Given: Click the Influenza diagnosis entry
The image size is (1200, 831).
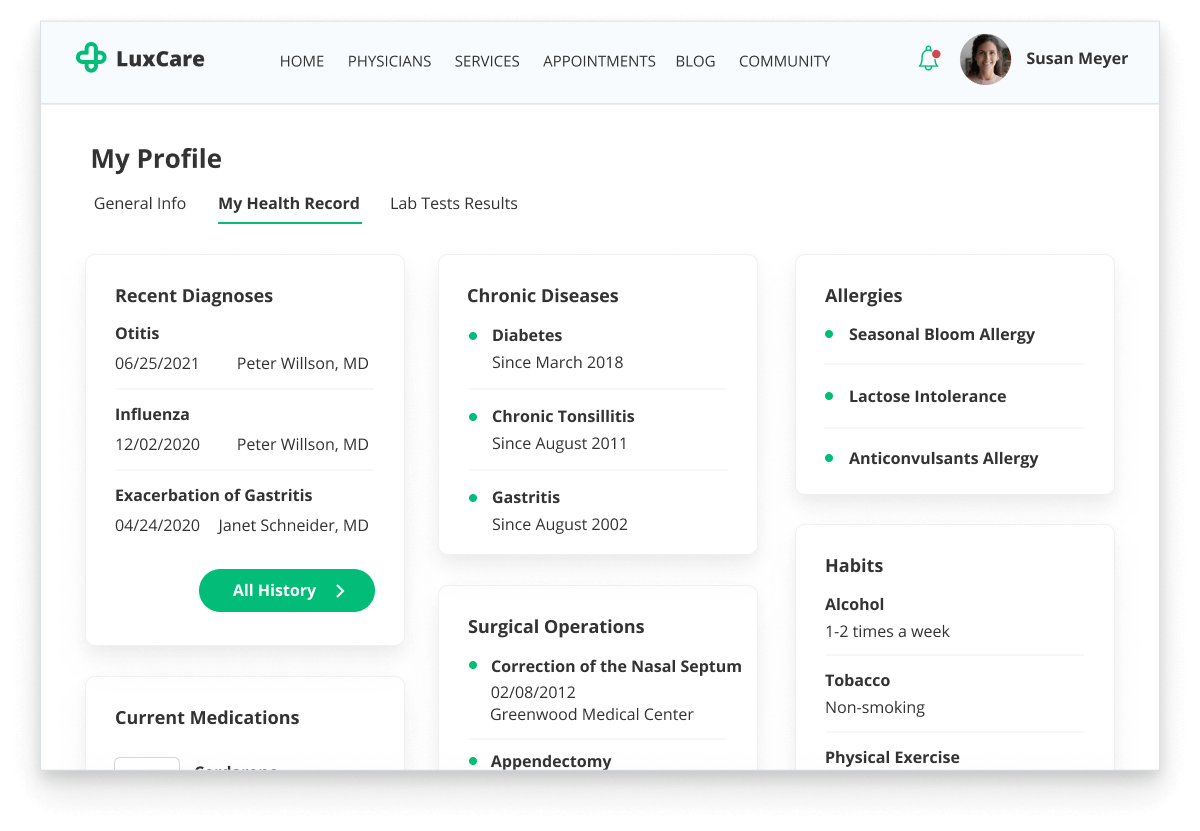Looking at the screenshot, I should pyautogui.click(x=152, y=414).
